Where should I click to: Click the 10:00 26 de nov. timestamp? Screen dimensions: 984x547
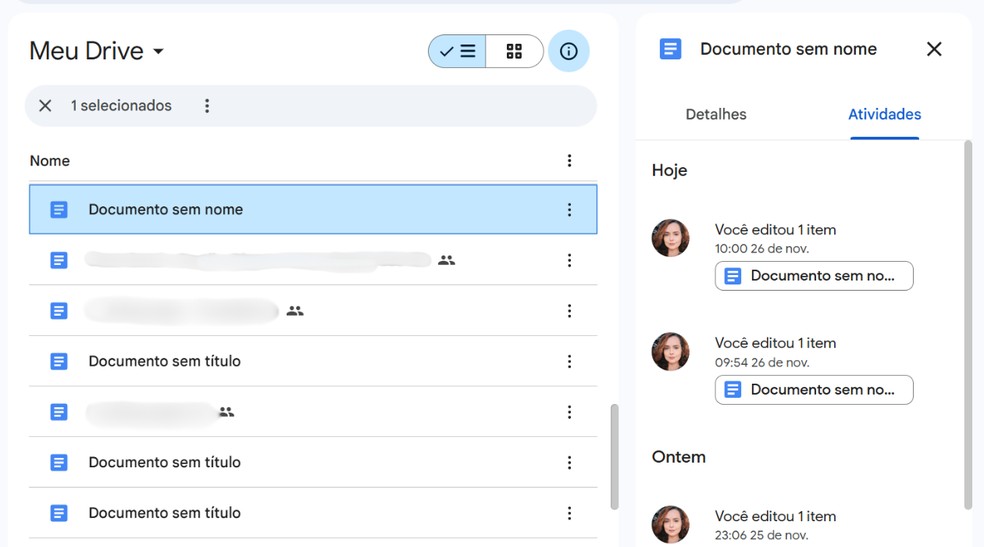(x=762, y=248)
